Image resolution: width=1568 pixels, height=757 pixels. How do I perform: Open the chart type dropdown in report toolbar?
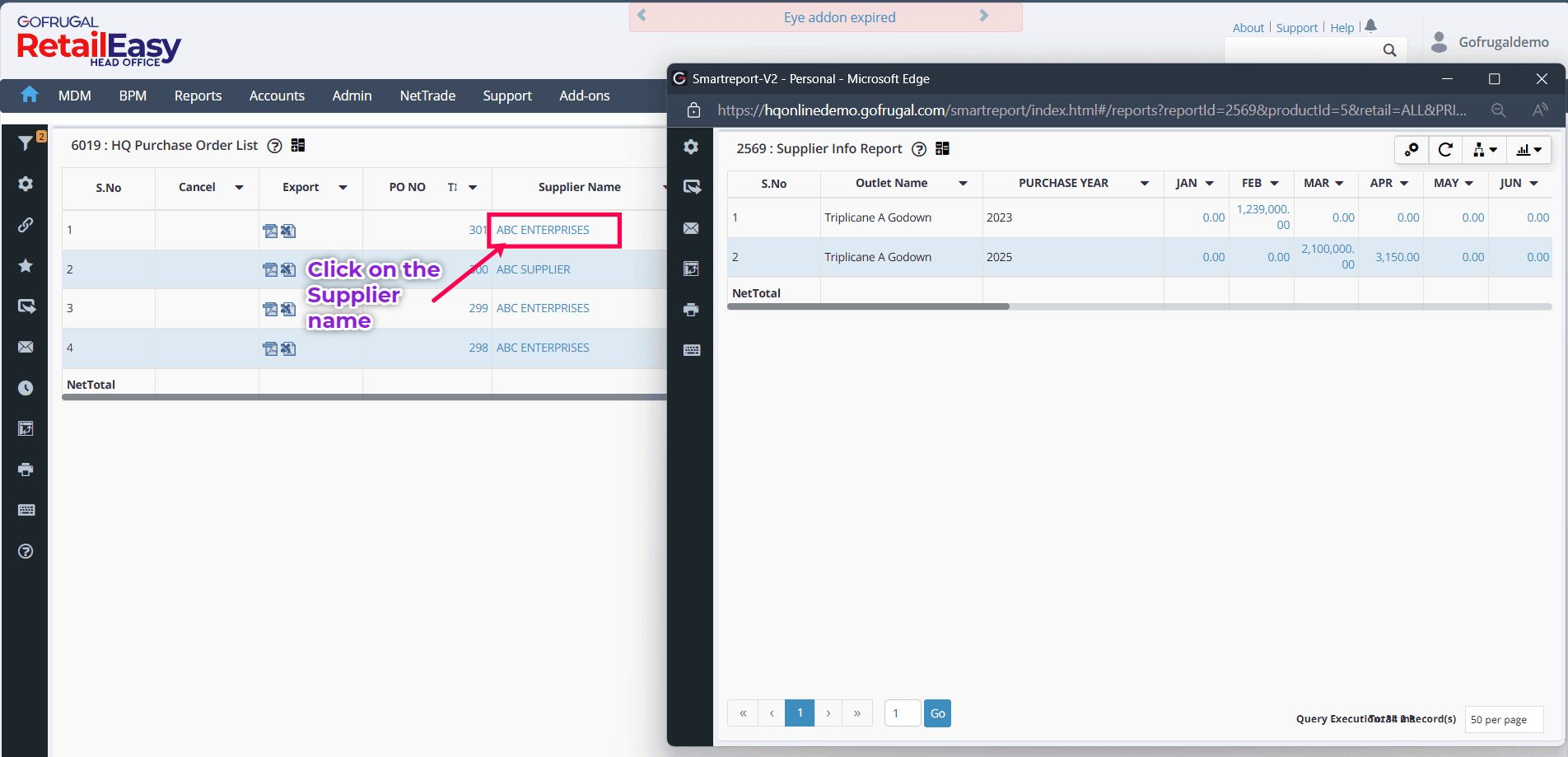1529,149
